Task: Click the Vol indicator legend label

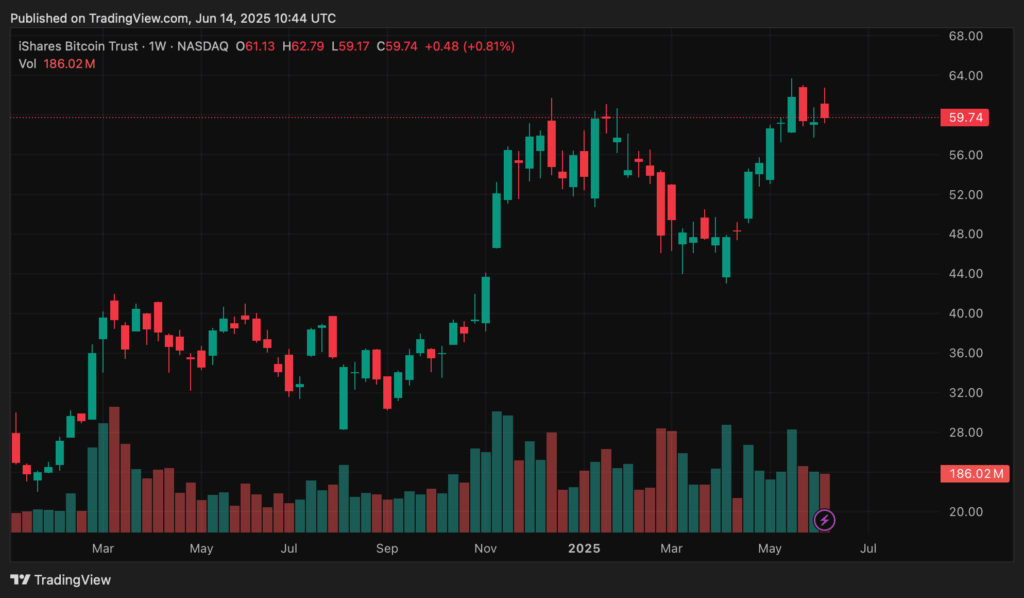Action: coord(27,64)
